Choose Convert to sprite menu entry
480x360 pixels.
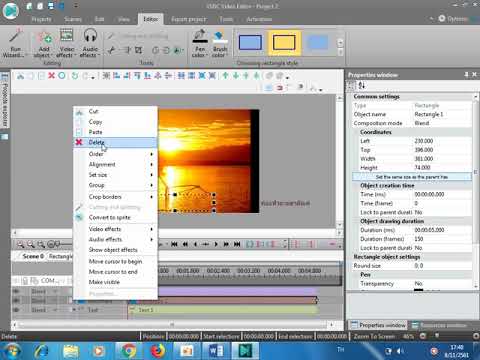[115, 217]
